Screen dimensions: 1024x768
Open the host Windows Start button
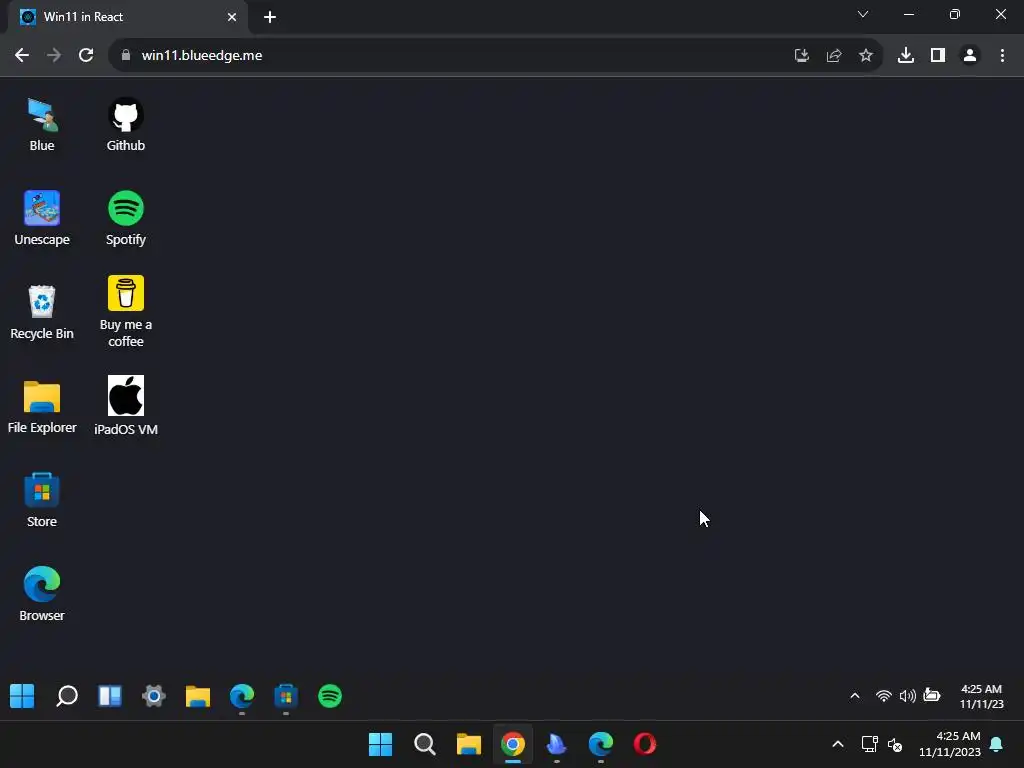[381, 744]
